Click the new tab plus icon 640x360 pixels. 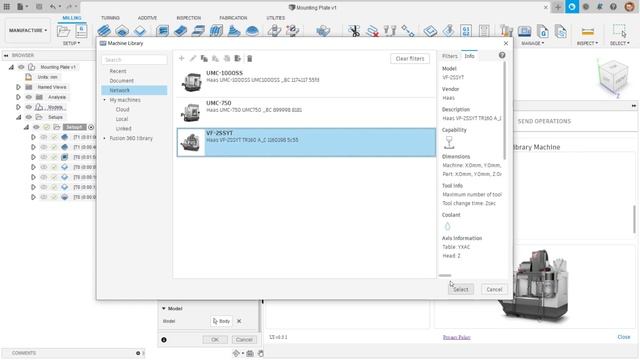tap(558, 7)
